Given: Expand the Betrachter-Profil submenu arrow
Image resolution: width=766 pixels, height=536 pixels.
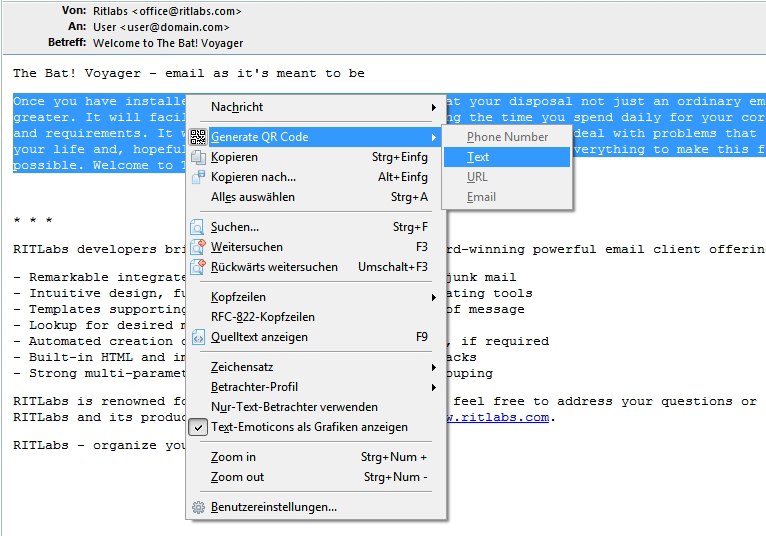Looking at the screenshot, I should coord(433,387).
